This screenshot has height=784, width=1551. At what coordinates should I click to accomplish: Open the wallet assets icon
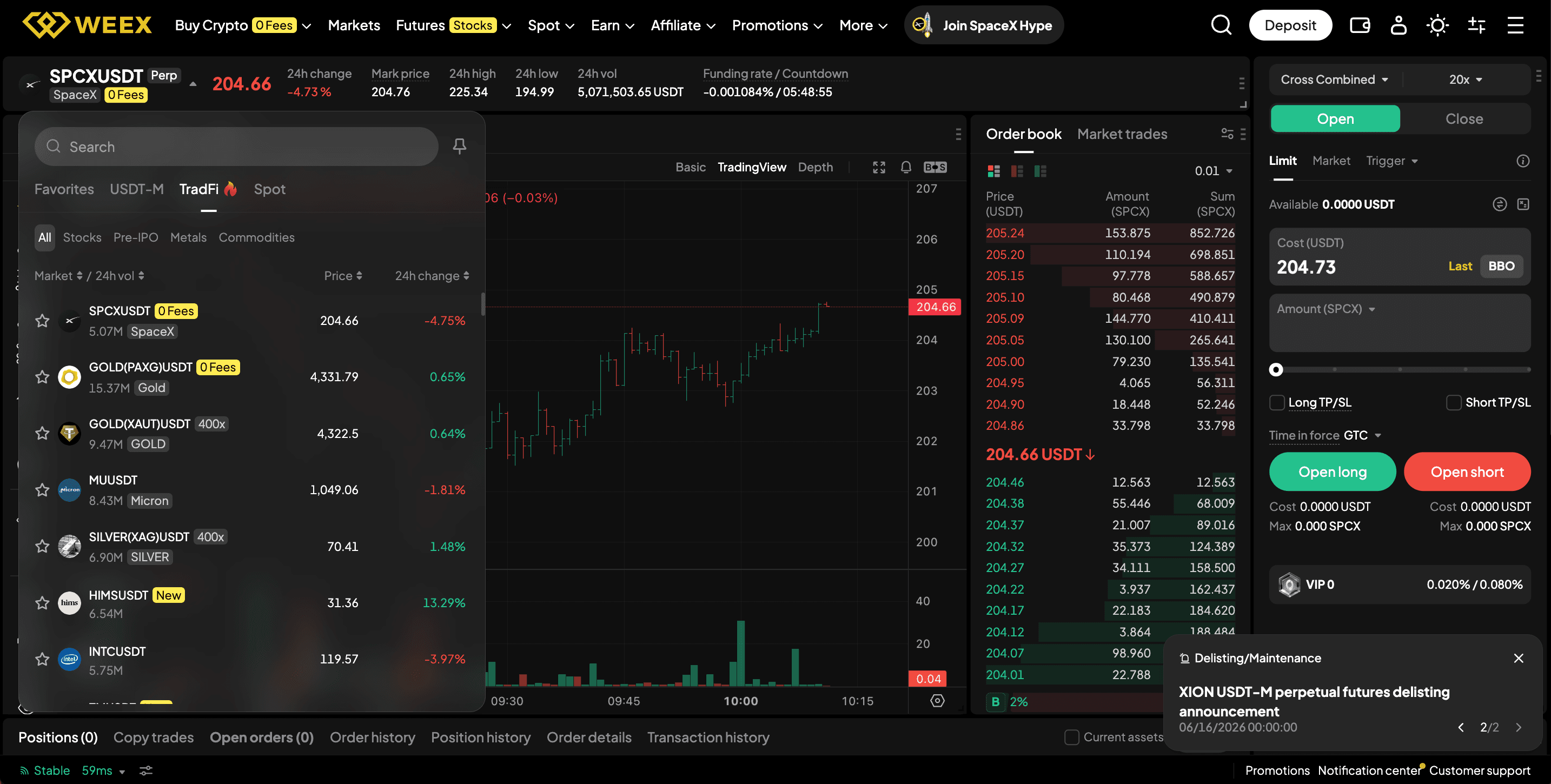click(x=1360, y=25)
